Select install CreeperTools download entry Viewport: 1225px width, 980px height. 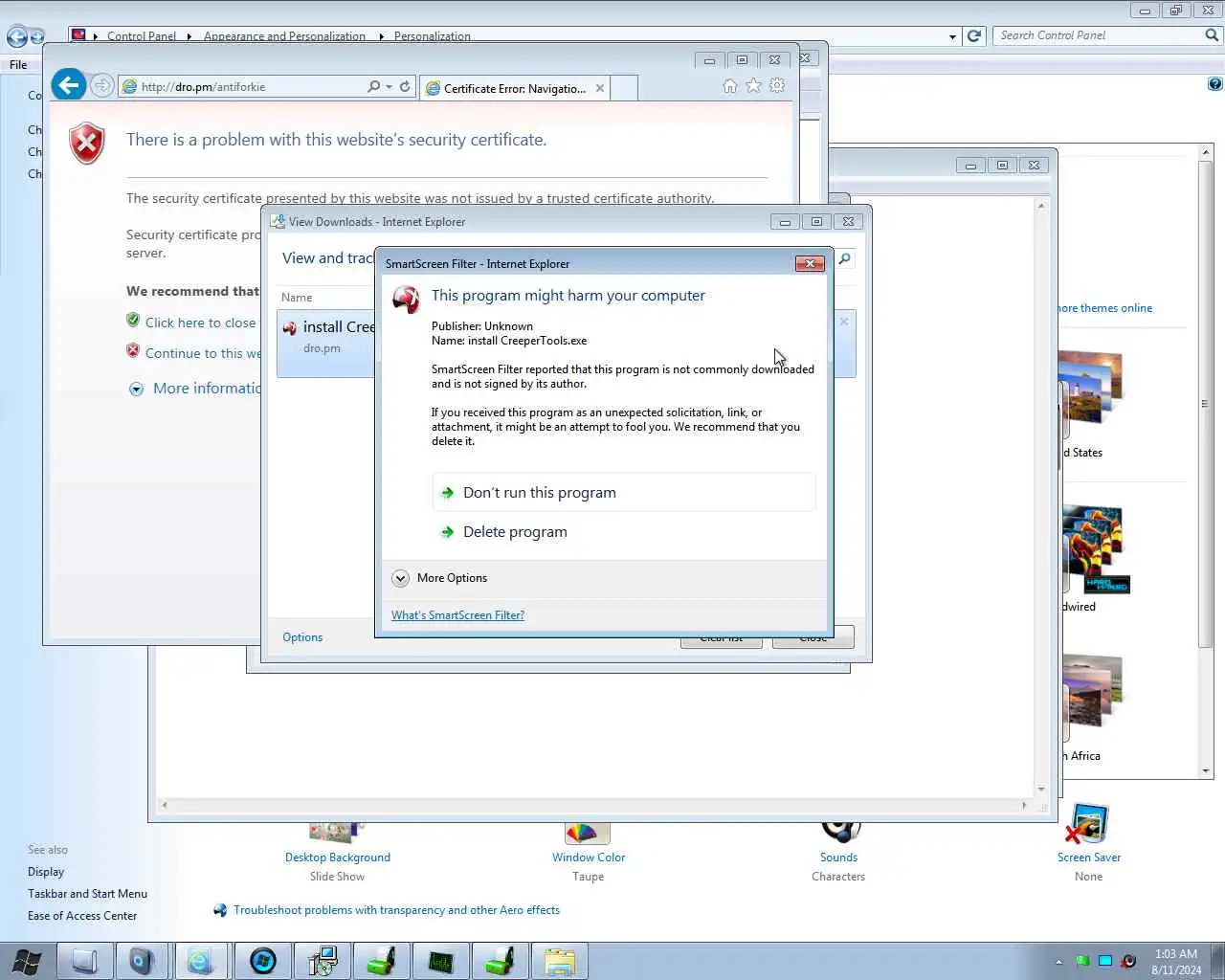(327, 344)
